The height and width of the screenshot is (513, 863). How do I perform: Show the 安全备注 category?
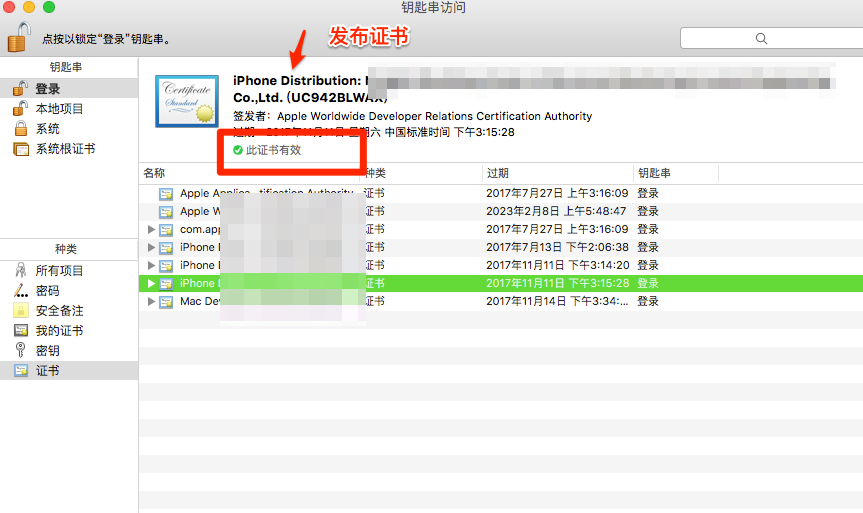click(69, 310)
